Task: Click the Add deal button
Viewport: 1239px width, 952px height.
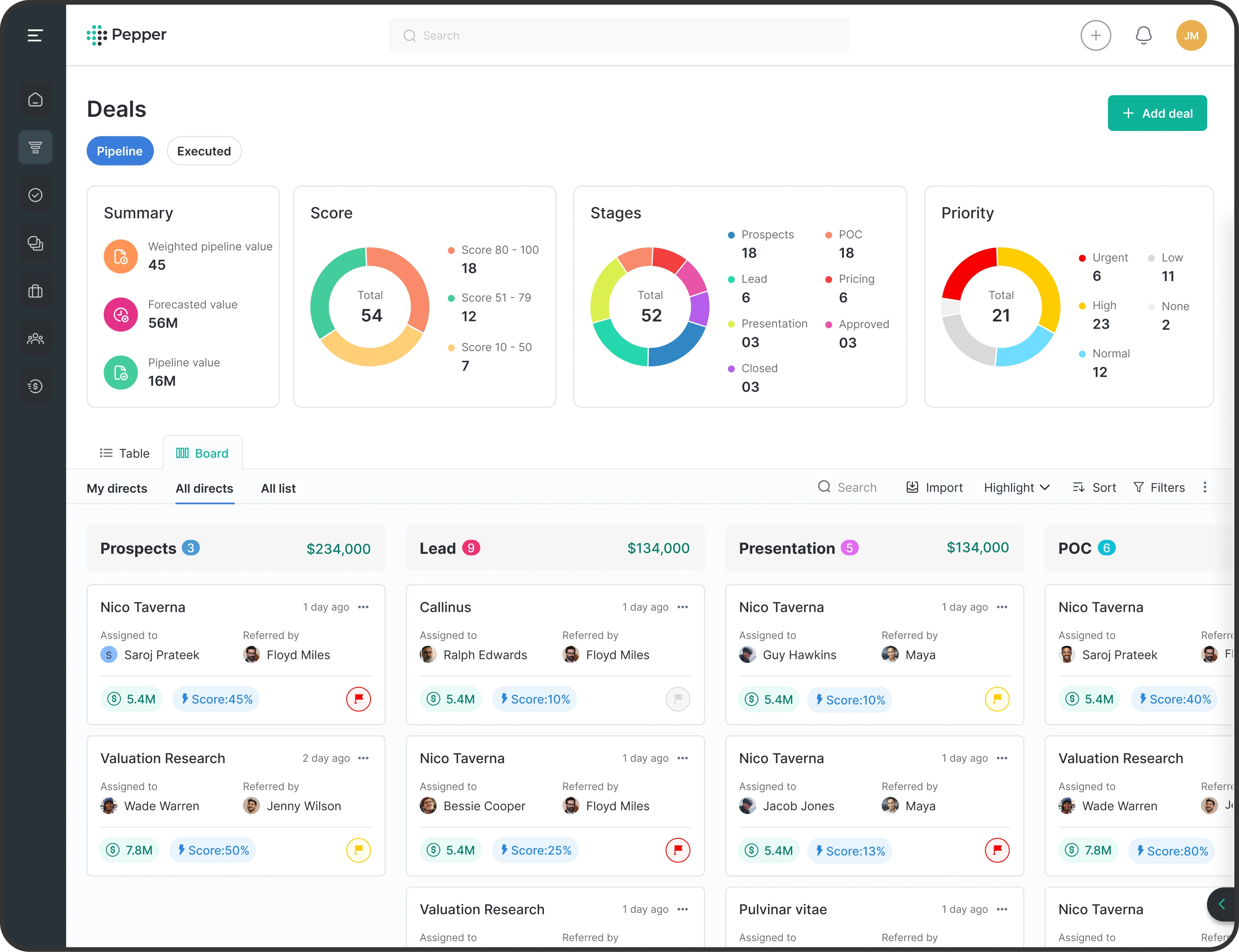Action: pos(1157,113)
